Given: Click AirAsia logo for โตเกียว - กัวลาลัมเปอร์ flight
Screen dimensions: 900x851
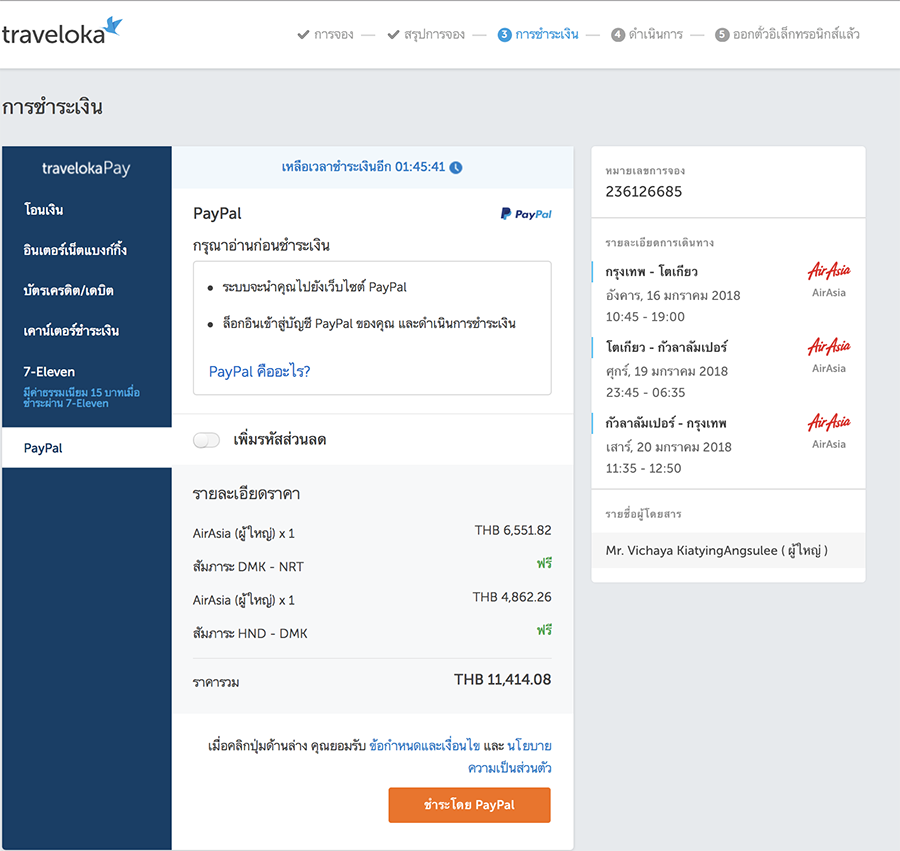Looking at the screenshot, I should [829, 346].
